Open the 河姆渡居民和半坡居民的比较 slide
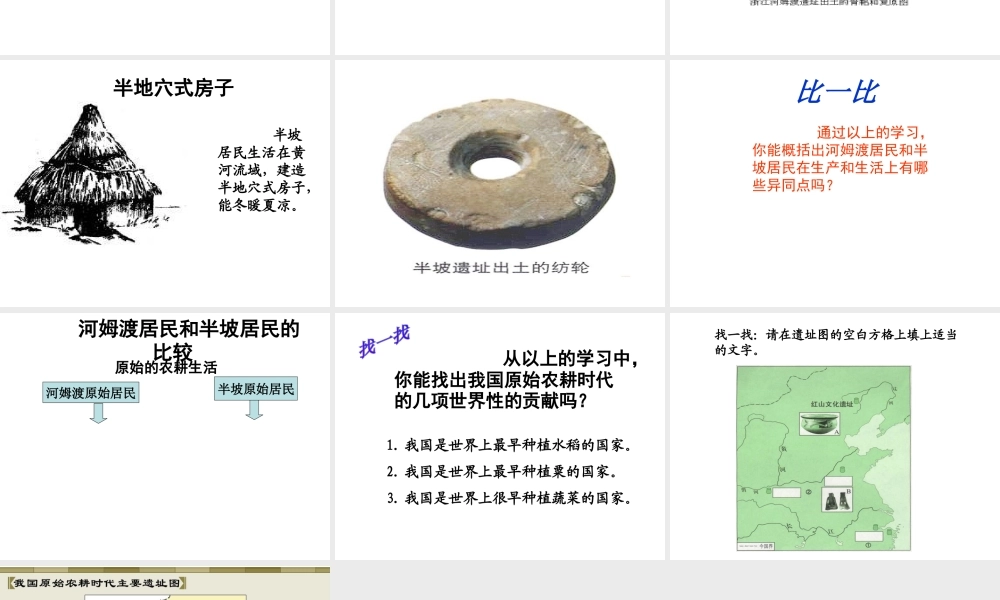Screen dimensions: 1000x600 [165, 436]
